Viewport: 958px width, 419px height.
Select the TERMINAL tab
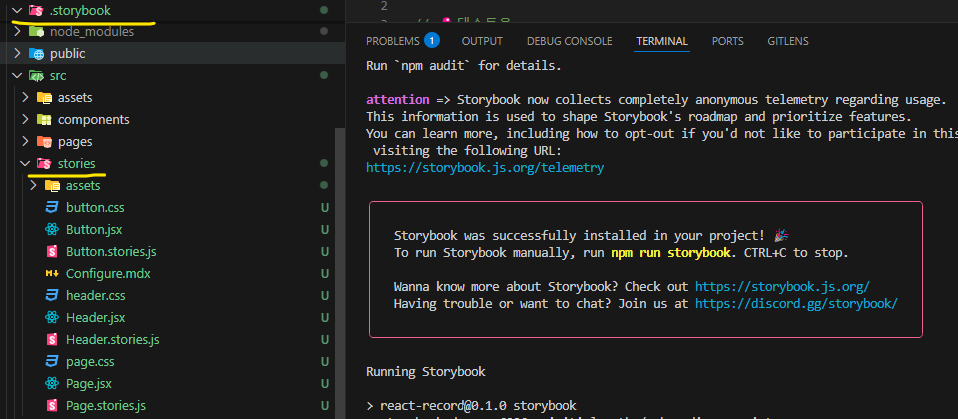point(662,41)
